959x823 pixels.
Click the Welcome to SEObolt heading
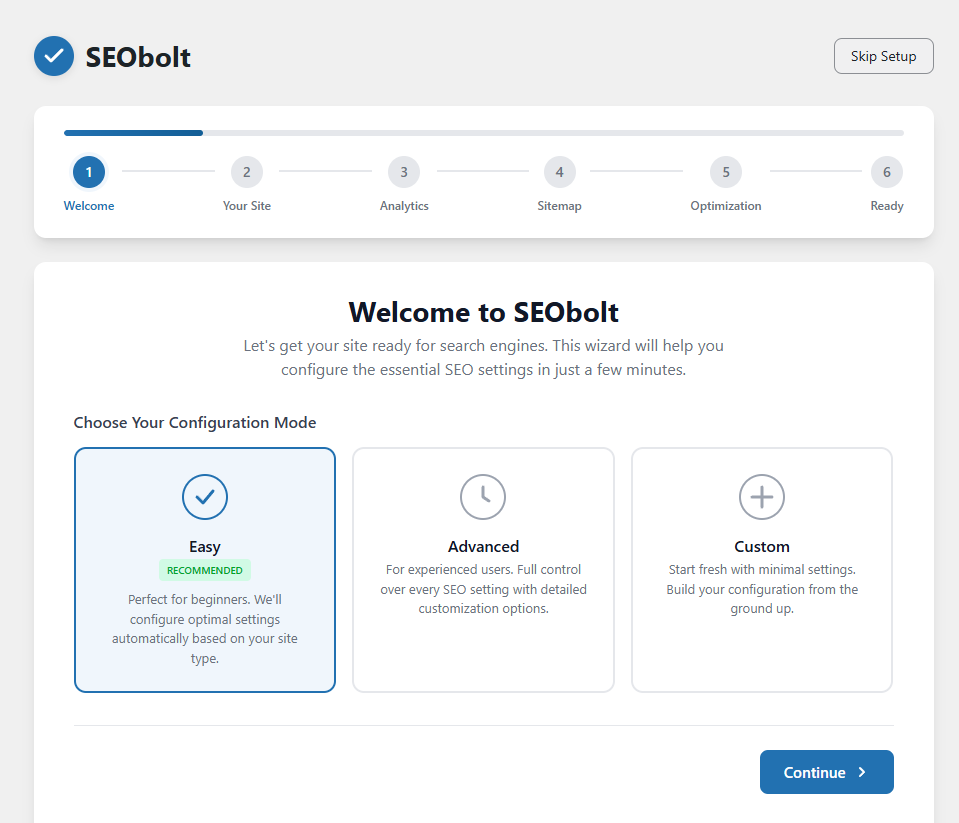click(x=483, y=312)
